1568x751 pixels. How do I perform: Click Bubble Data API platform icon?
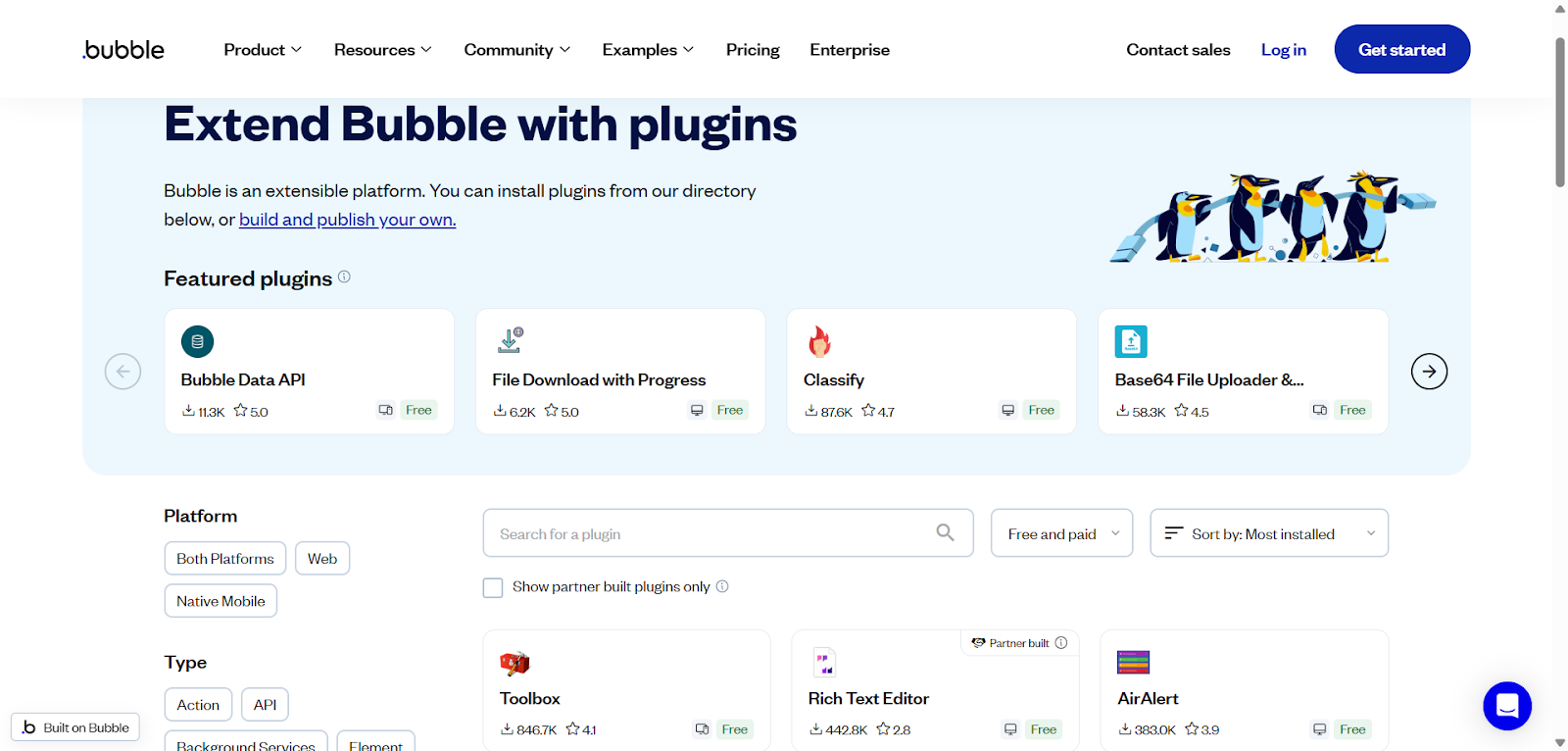tap(386, 410)
